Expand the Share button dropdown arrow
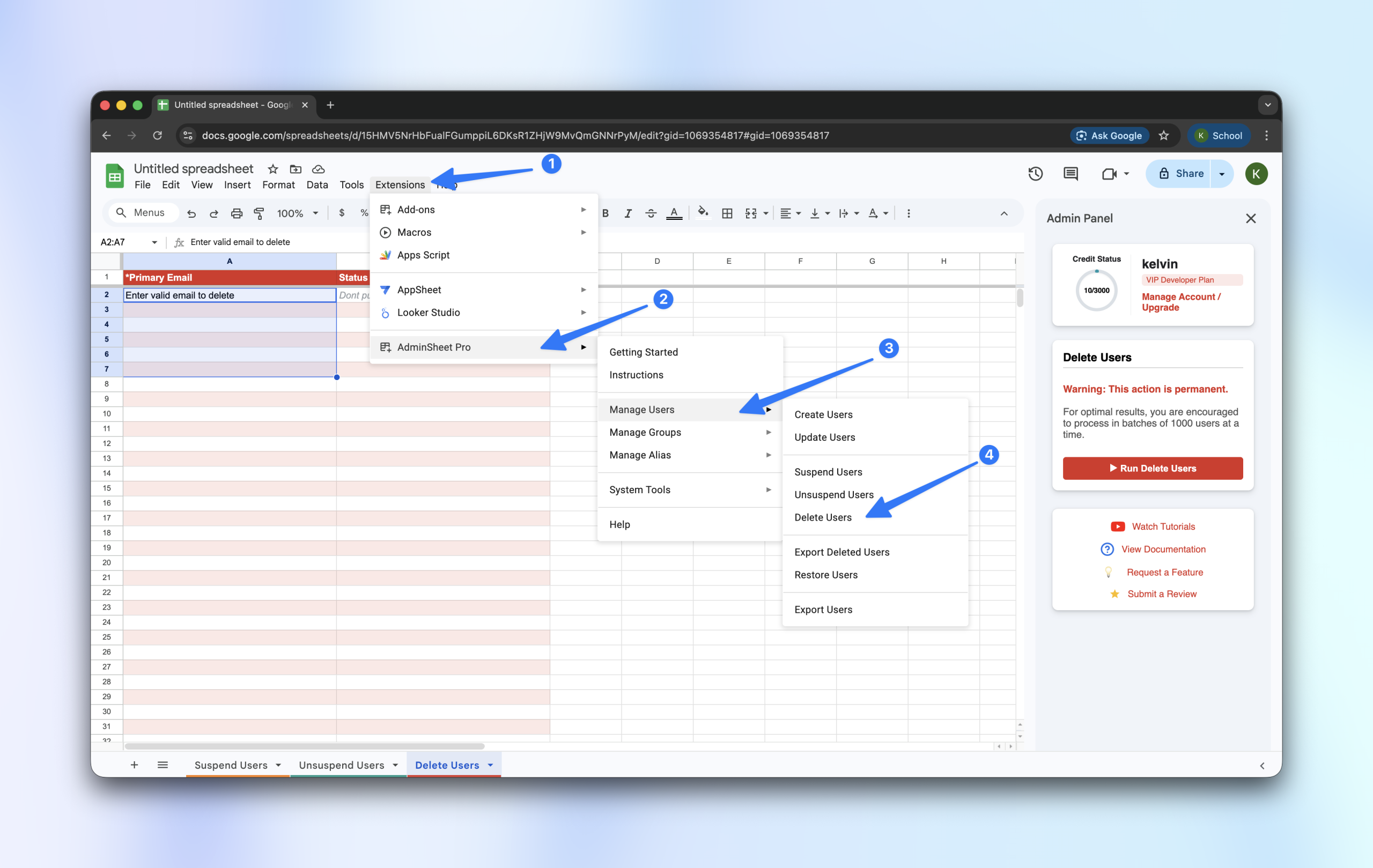The height and width of the screenshot is (868, 1373). (1222, 174)
